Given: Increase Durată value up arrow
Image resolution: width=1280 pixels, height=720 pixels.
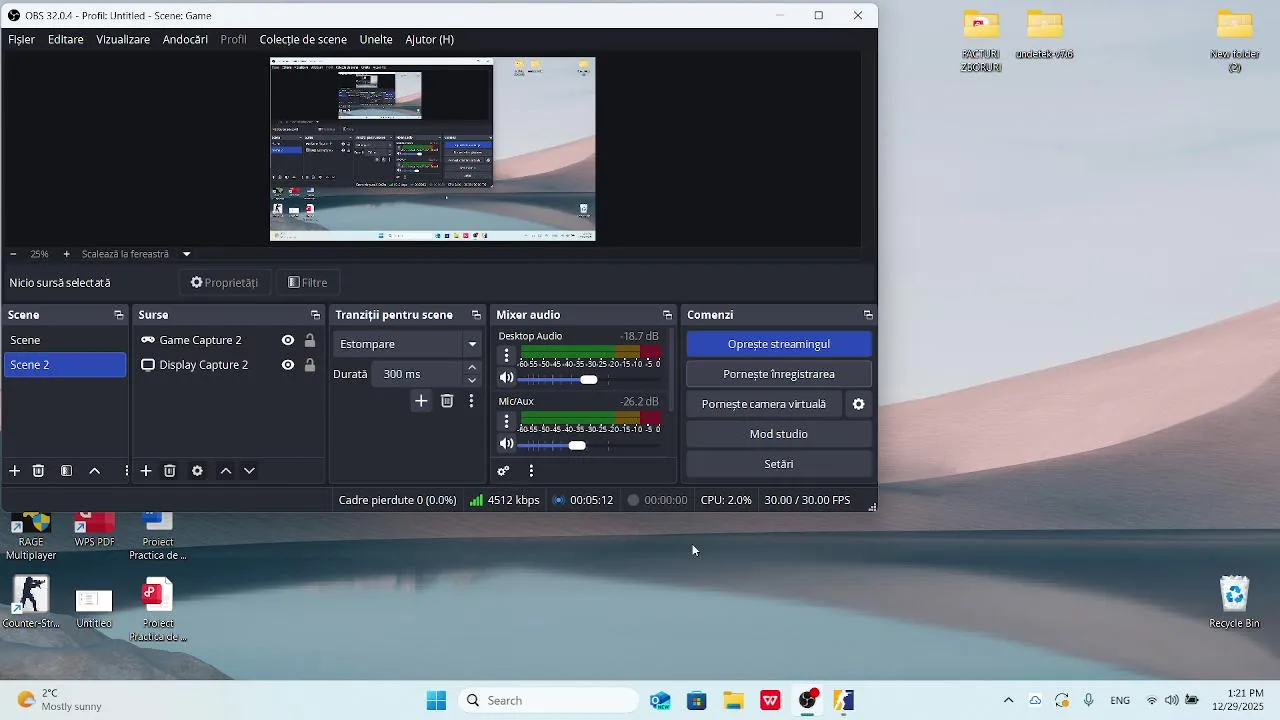Looking at the screenshot, I should (x=472, y=368).
